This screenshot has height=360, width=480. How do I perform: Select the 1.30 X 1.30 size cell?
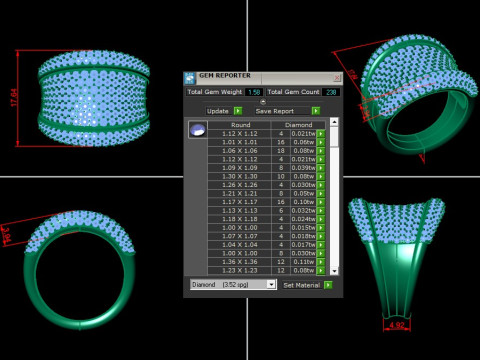pos(240,177)
